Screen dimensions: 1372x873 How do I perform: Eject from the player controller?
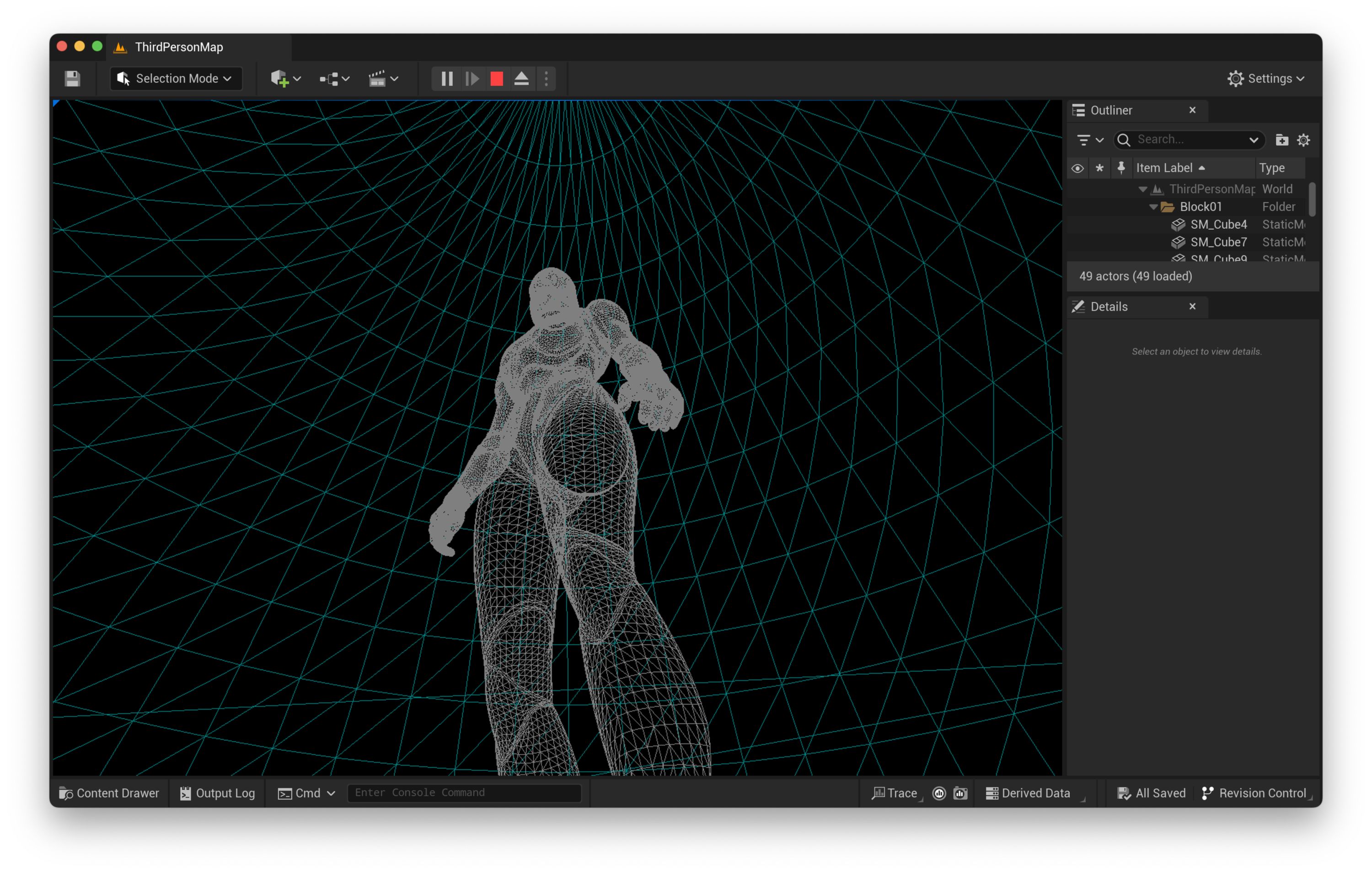(521, 79)
